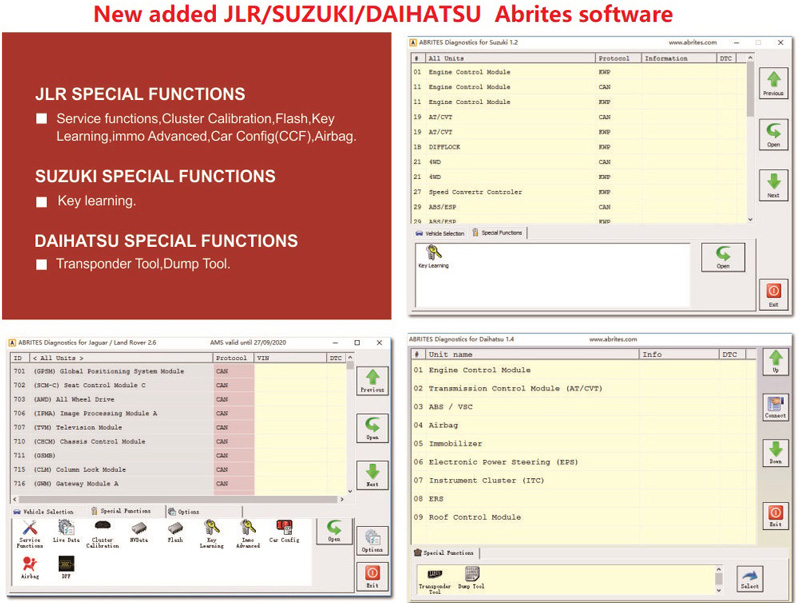Screen dimensions: 800x603
Task: Click the Previous arrow in Suzuki window
Action: (x=773, y=83)
